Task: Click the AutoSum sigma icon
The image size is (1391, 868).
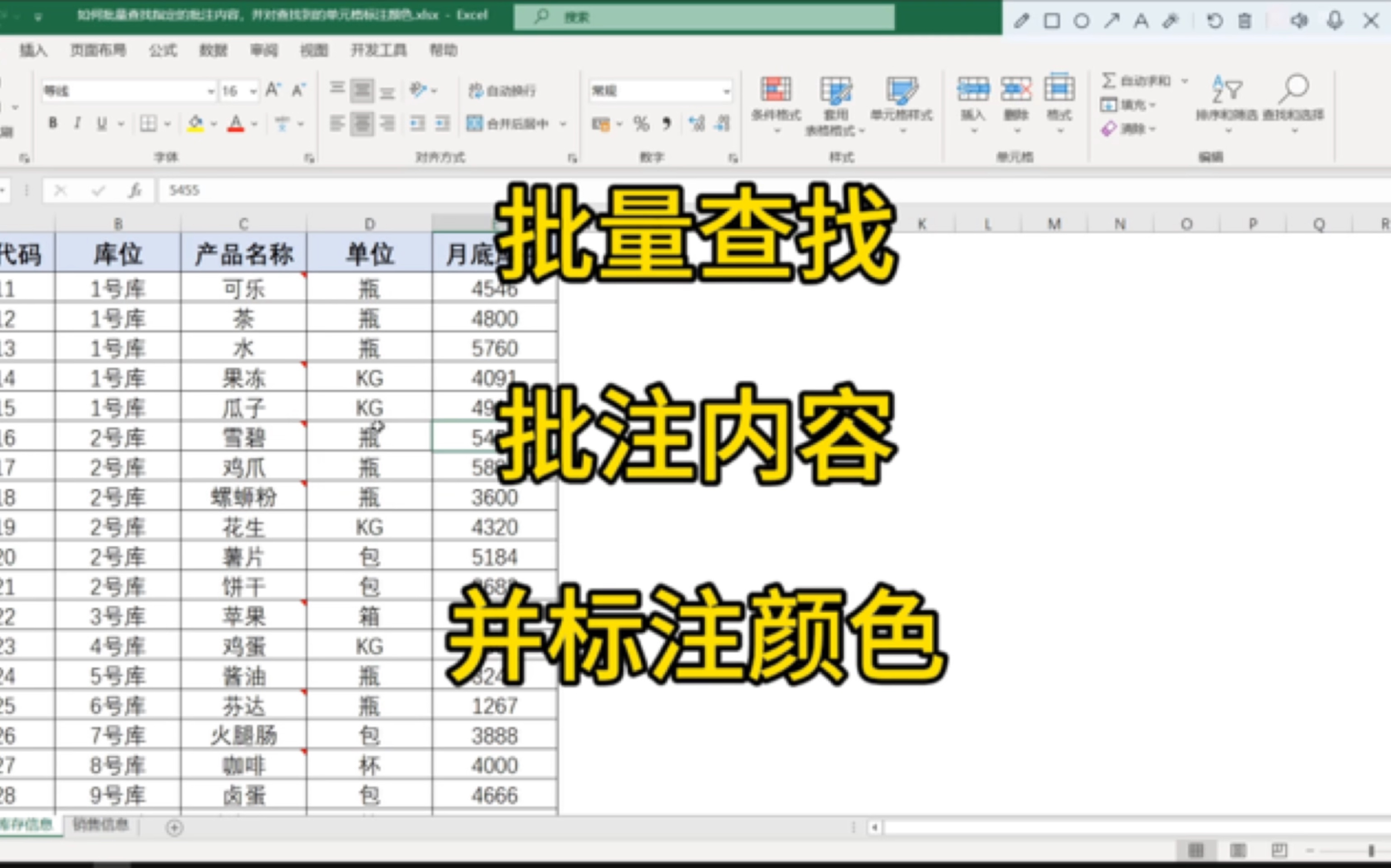Action: [1108, 80]
